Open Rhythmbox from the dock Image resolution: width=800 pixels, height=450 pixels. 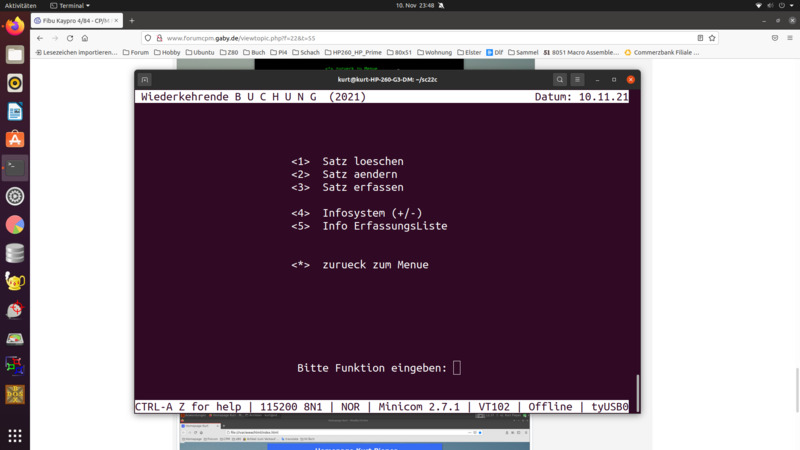[15, 83]
